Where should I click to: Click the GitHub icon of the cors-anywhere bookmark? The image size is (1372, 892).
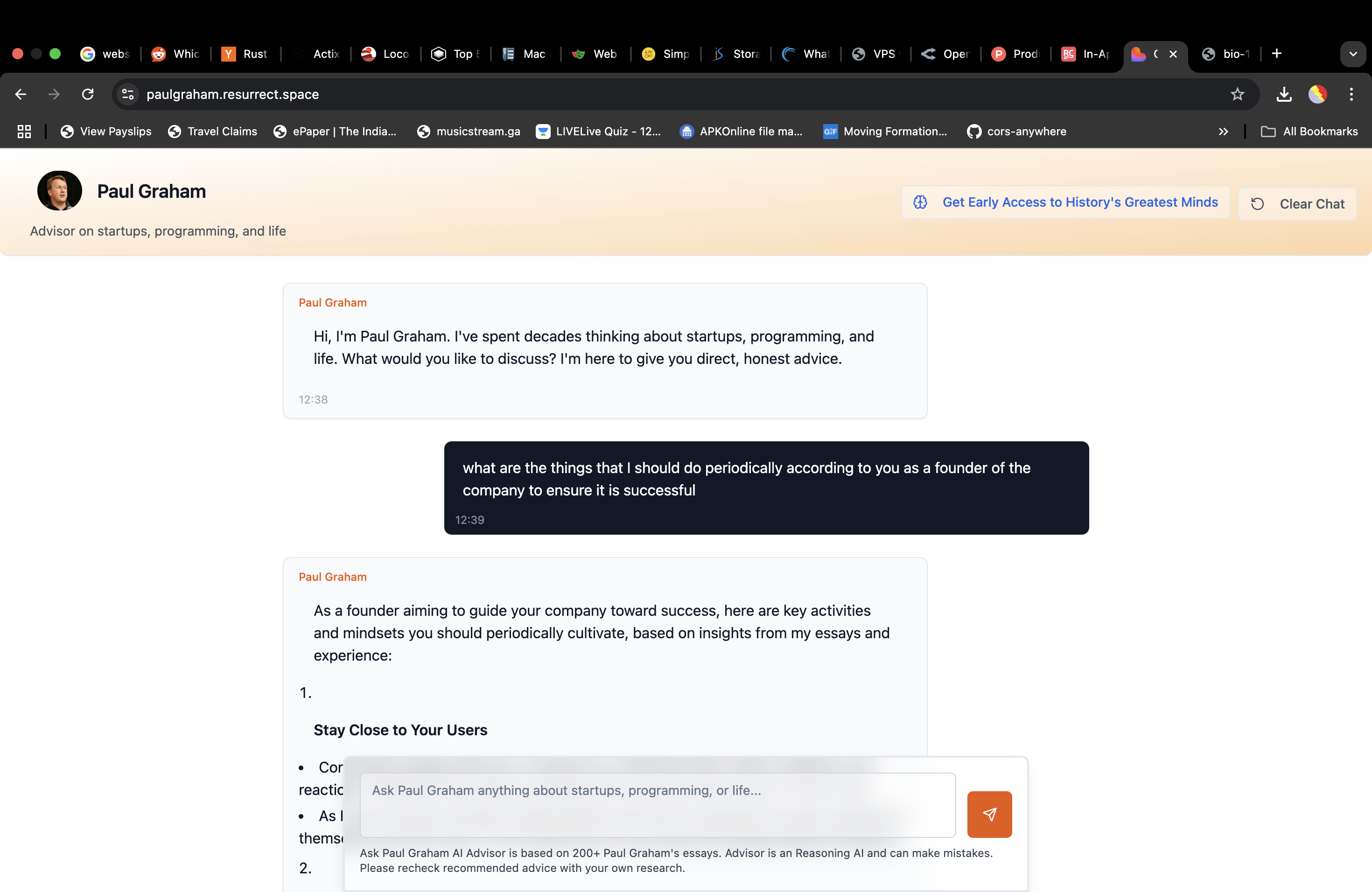point(974,132)
